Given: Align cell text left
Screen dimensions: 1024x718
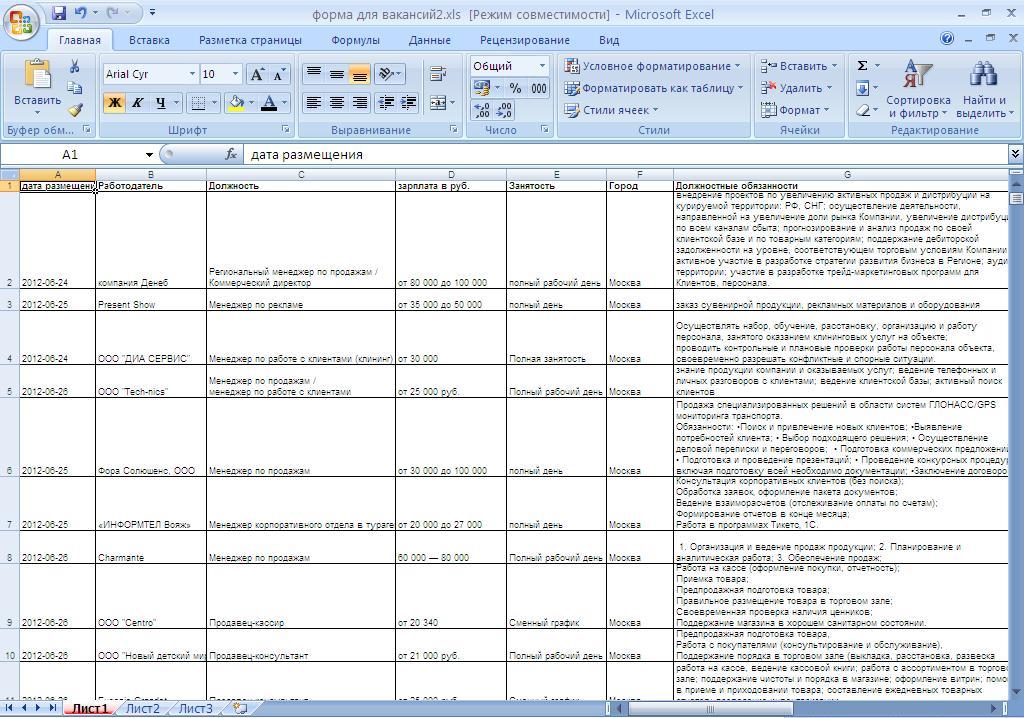Looking at the screenshot, I should (314, 103).
